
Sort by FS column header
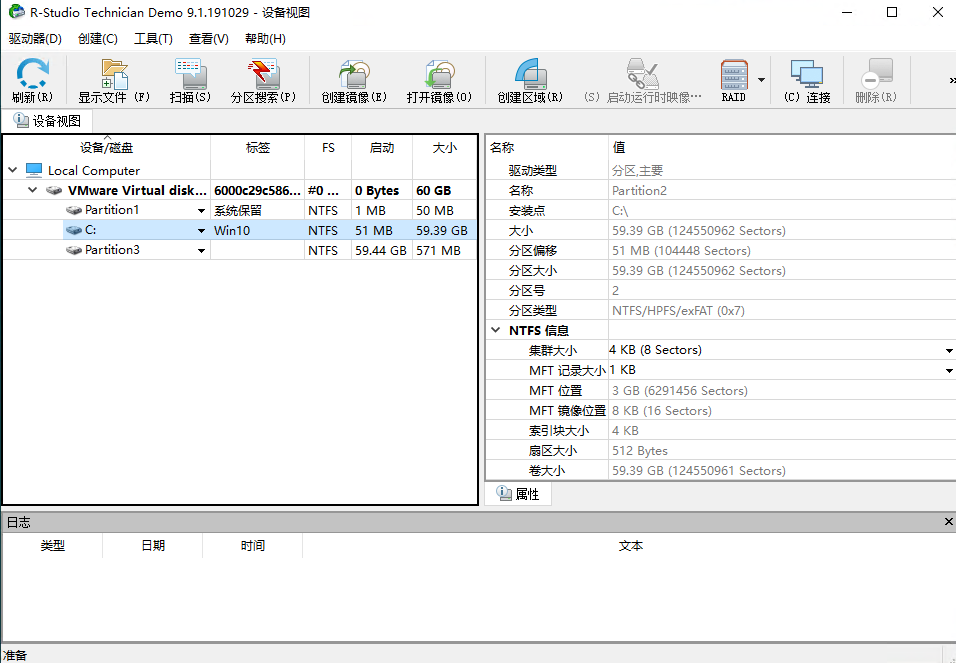click(328, 148)
